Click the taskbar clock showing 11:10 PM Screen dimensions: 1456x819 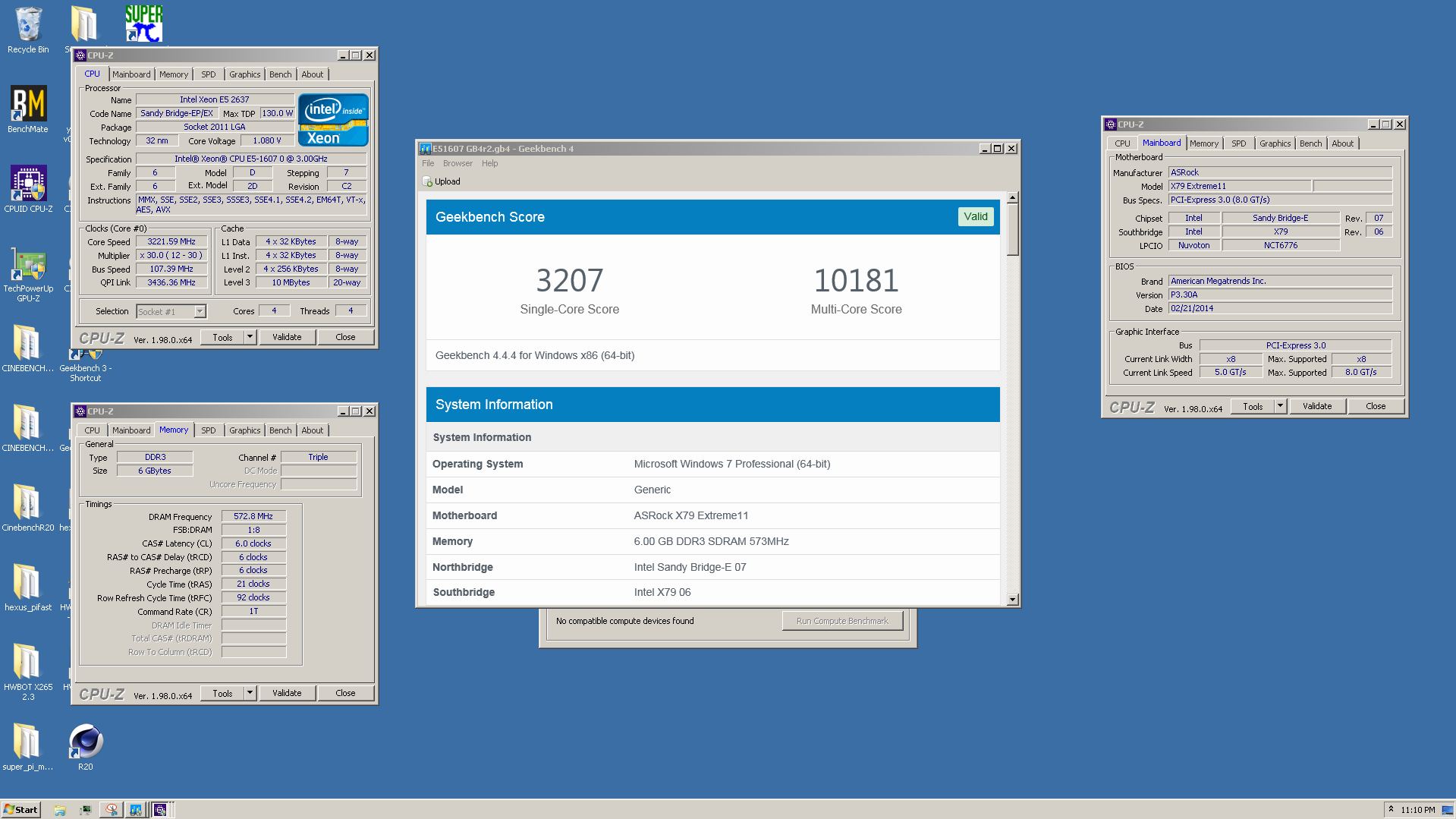pos(1418,810)
